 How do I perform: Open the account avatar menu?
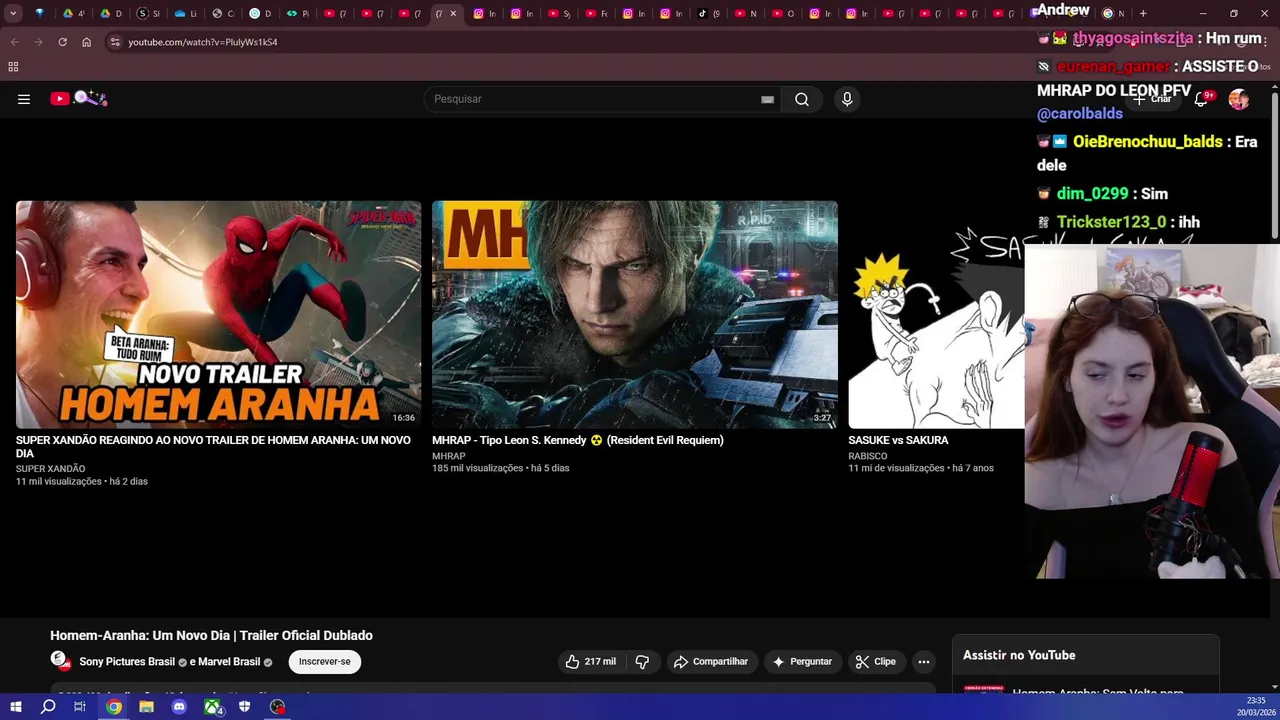[x=1239, y=99]
